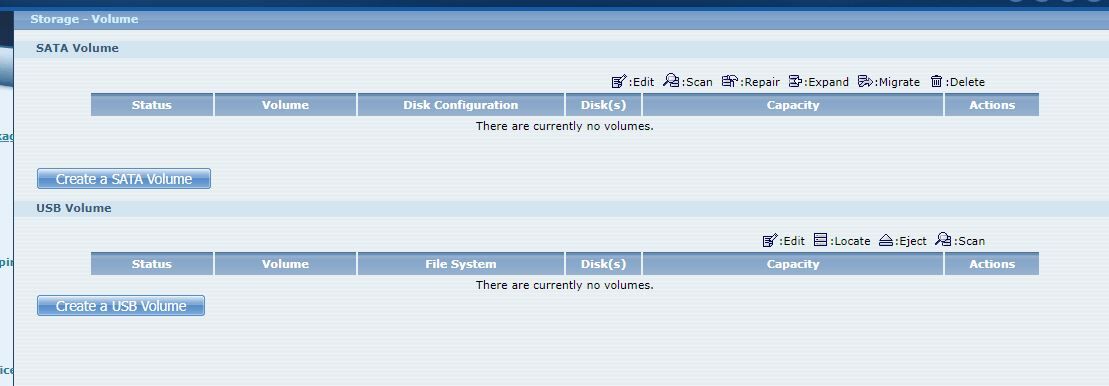Click the Scan legend icon in SATA Volume
Image resolution: width=1109 pixels, height=386 pixels.
671,81
